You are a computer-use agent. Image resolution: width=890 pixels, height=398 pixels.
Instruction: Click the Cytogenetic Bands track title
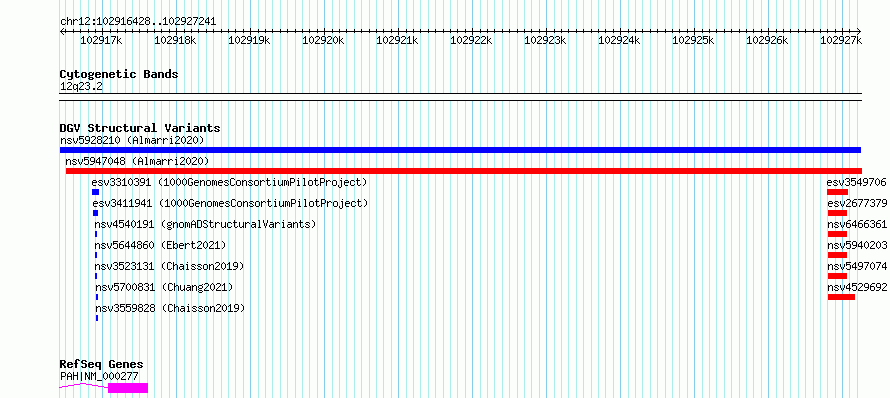tap(119, 74)
